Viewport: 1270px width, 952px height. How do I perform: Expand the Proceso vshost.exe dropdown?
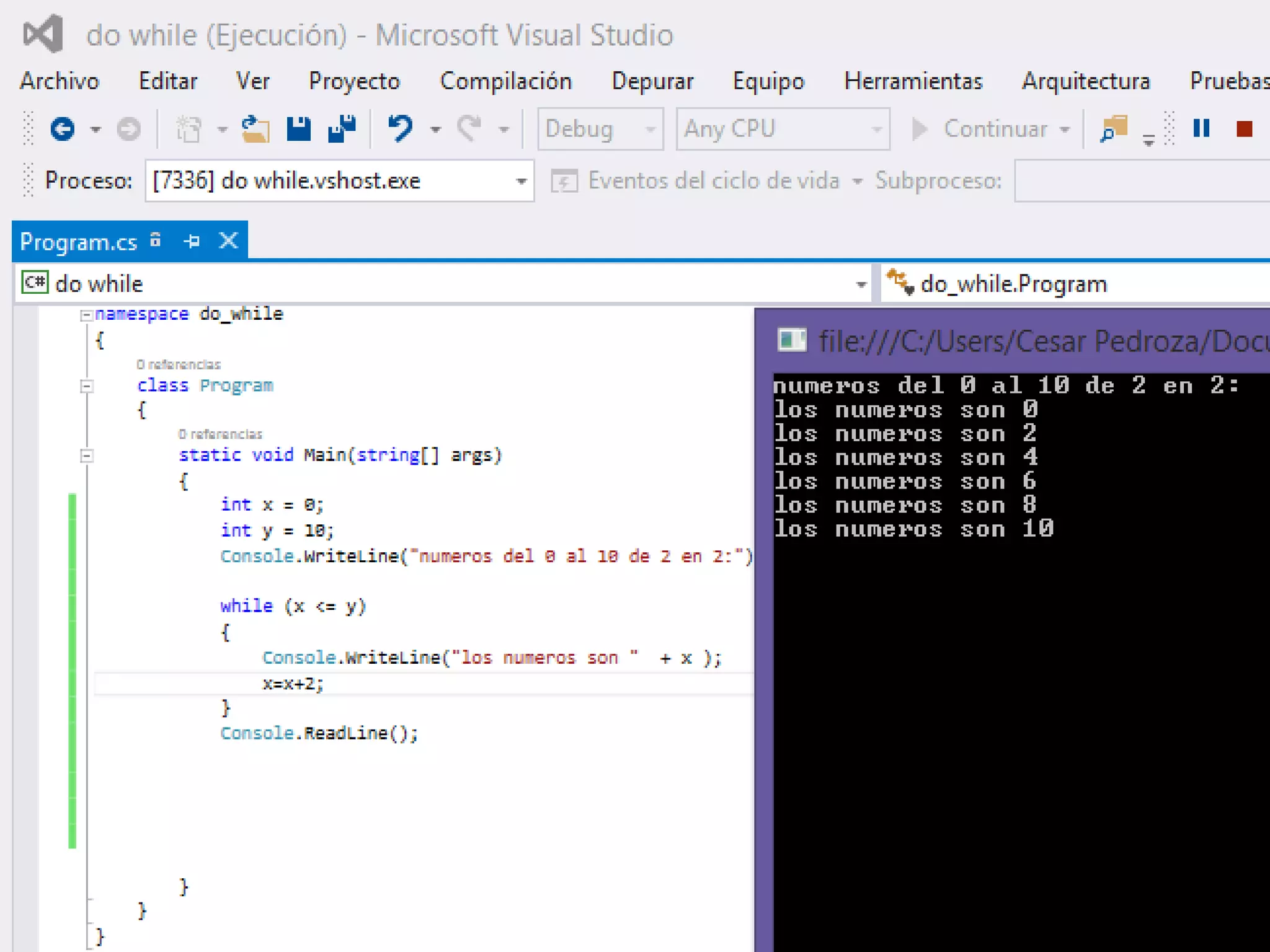coord(521,181)
